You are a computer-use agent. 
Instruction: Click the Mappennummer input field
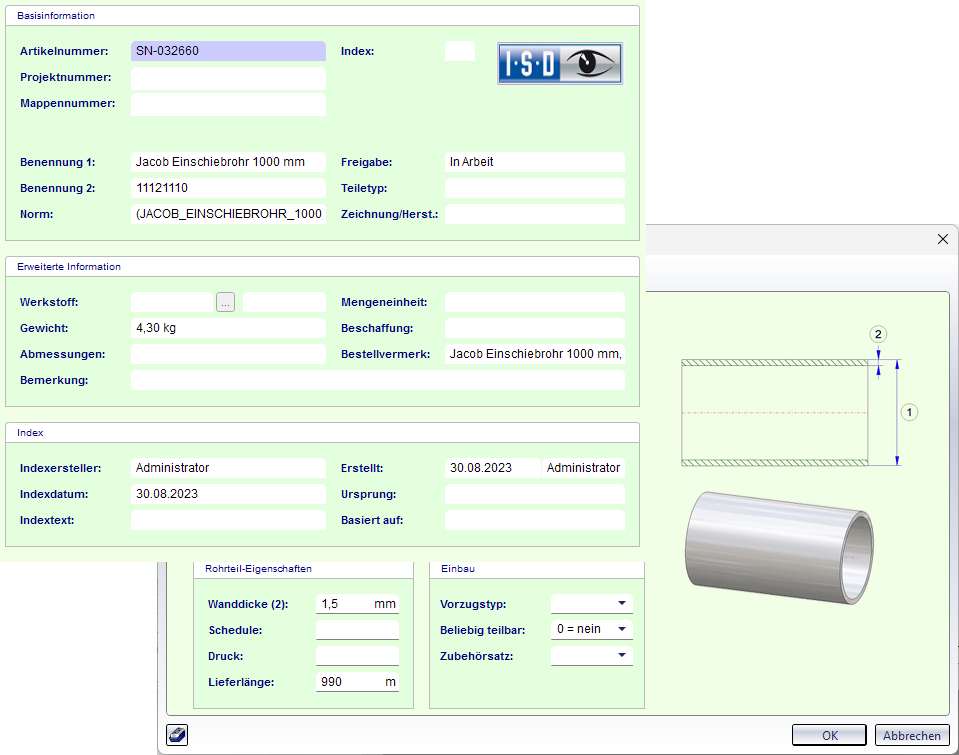[228, 103]
